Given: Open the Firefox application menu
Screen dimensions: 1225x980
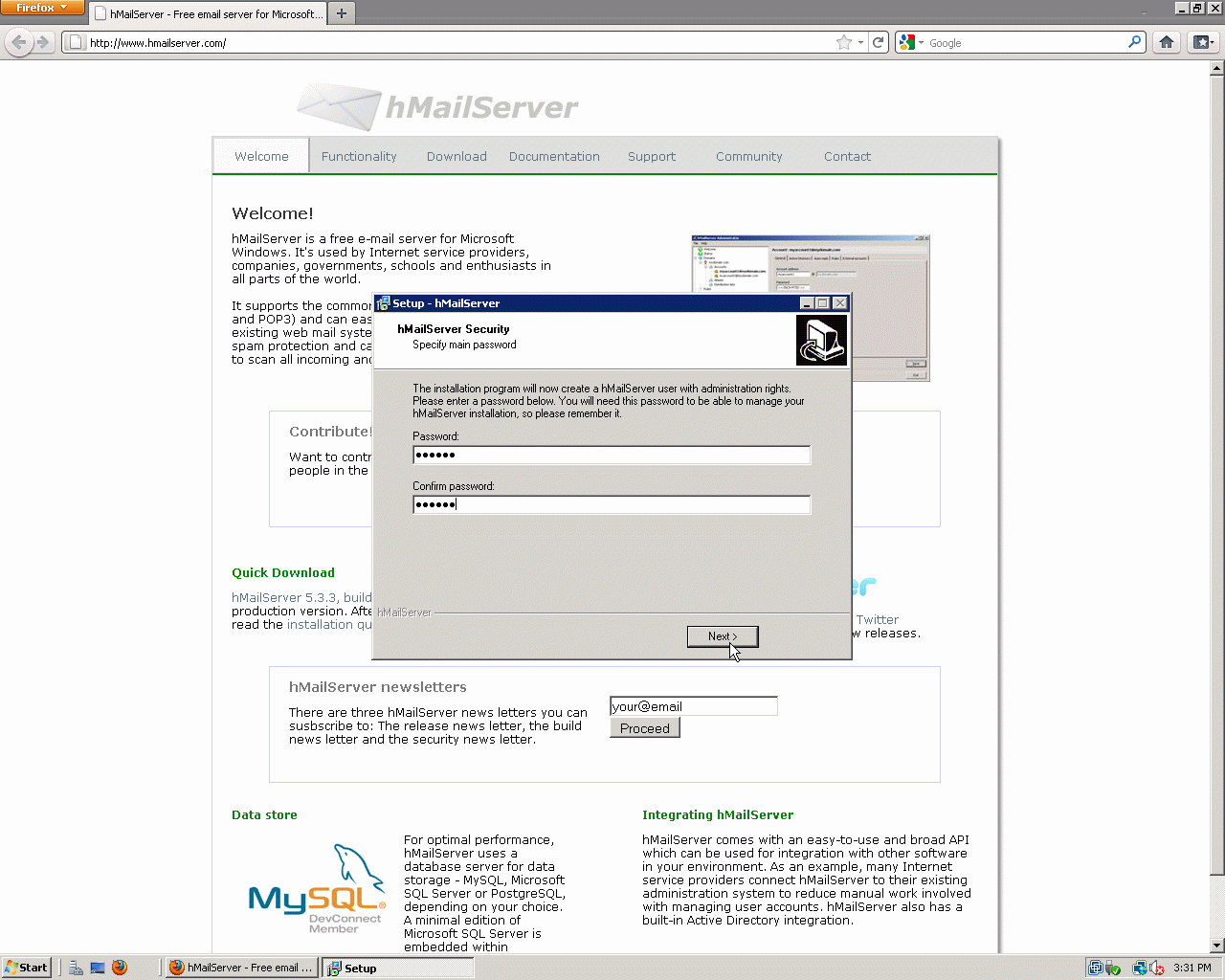Looking at the screenshot, I should coord(42,8).
